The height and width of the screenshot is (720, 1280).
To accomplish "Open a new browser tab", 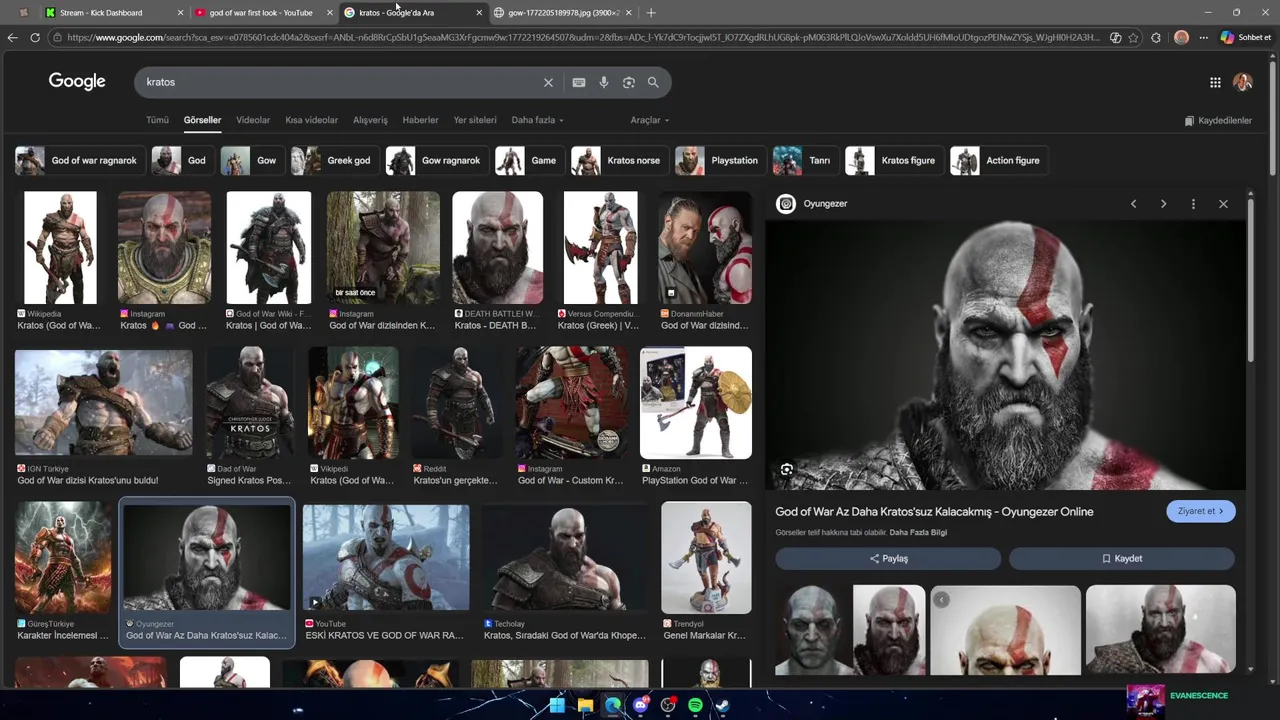I will [651, 13].
